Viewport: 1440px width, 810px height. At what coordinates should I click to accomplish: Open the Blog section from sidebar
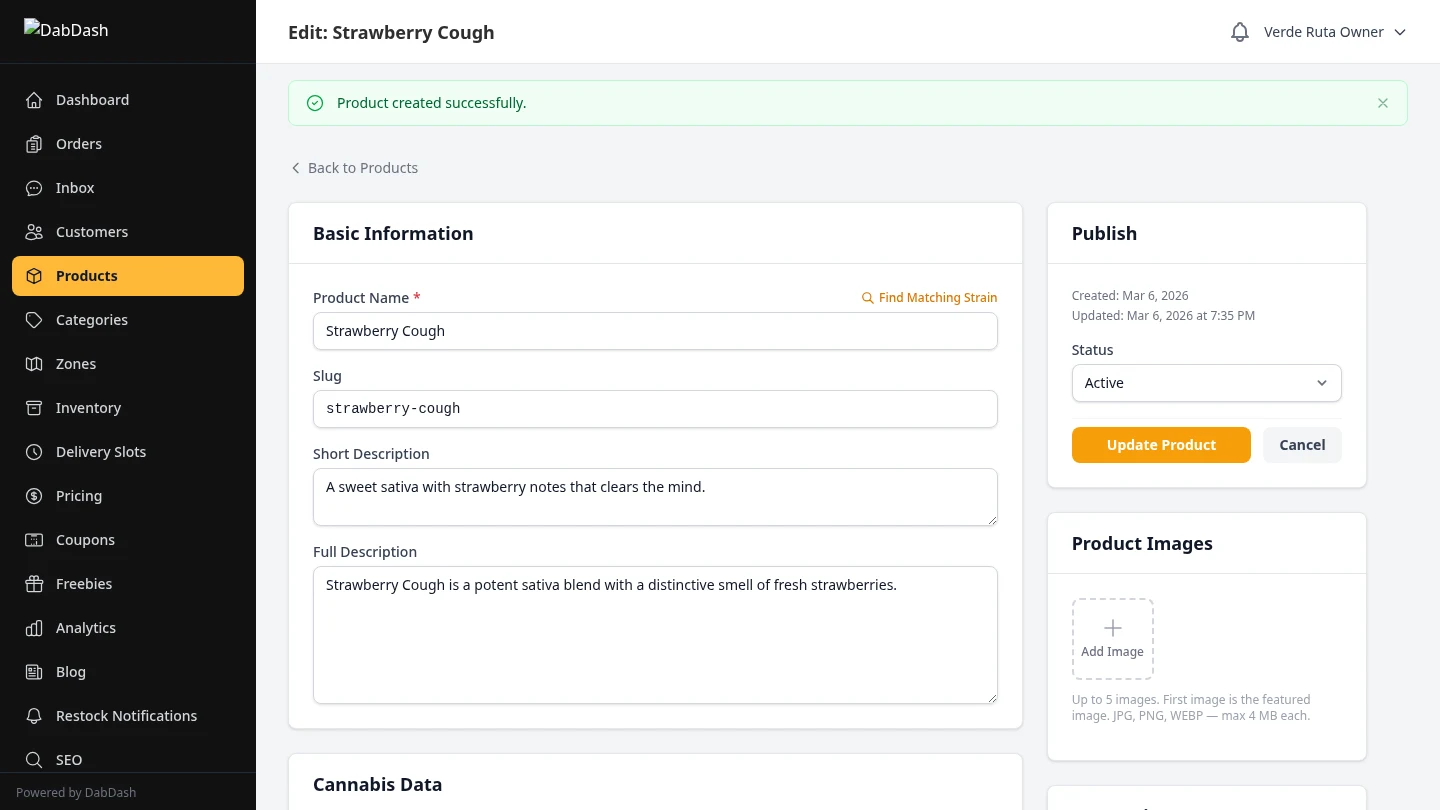click(x=70, y=671)
